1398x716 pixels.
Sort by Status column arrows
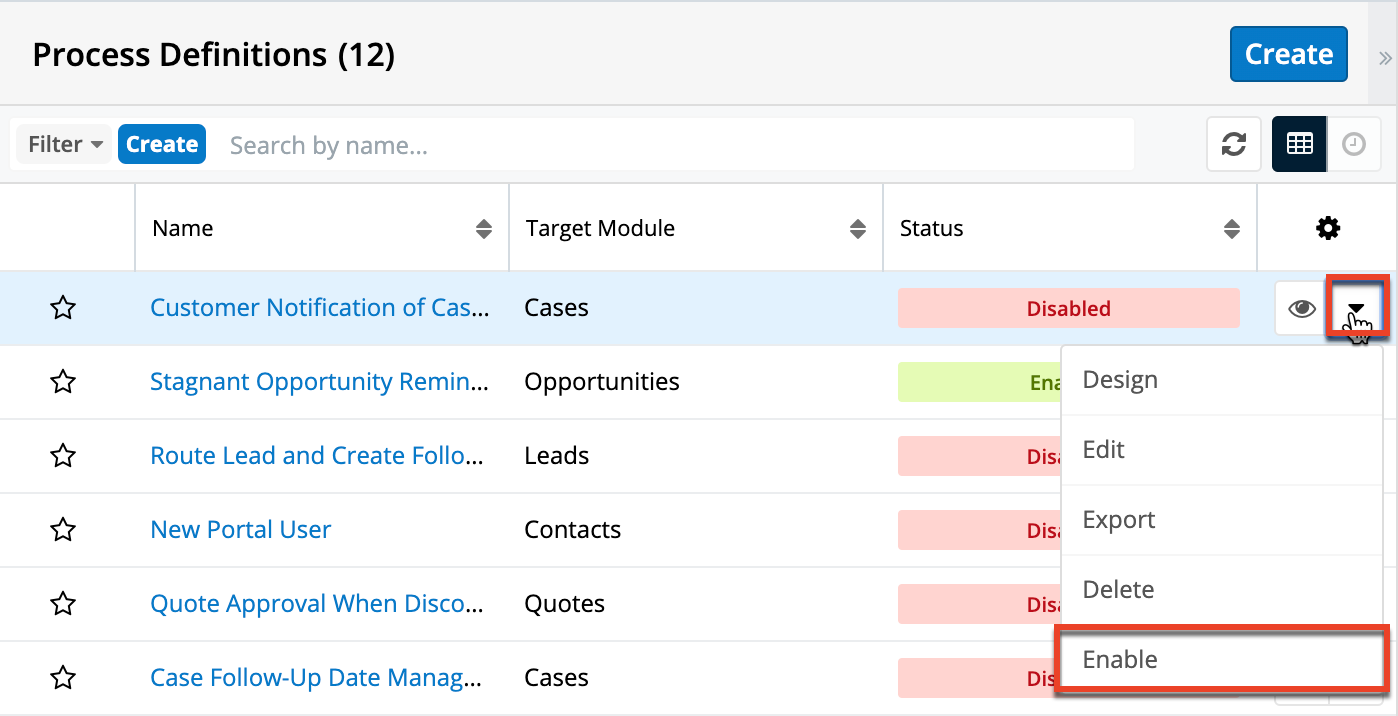coord(1231,229)
